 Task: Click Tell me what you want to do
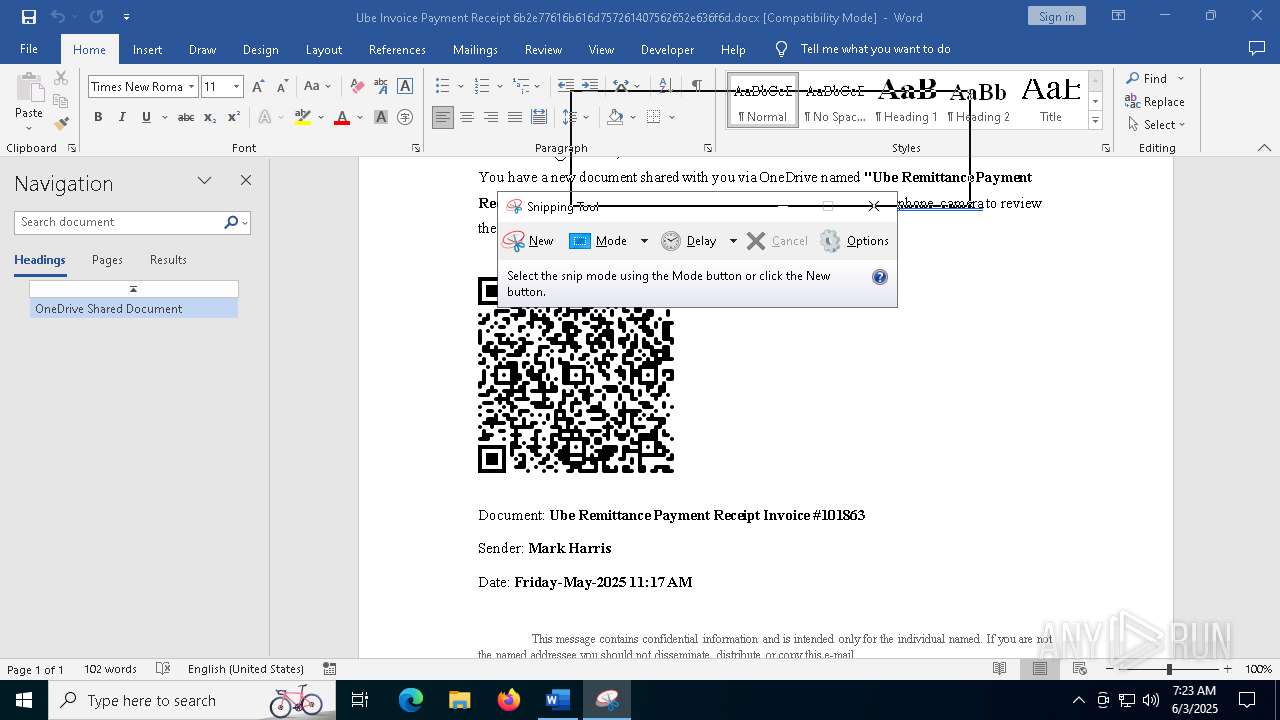875,49
